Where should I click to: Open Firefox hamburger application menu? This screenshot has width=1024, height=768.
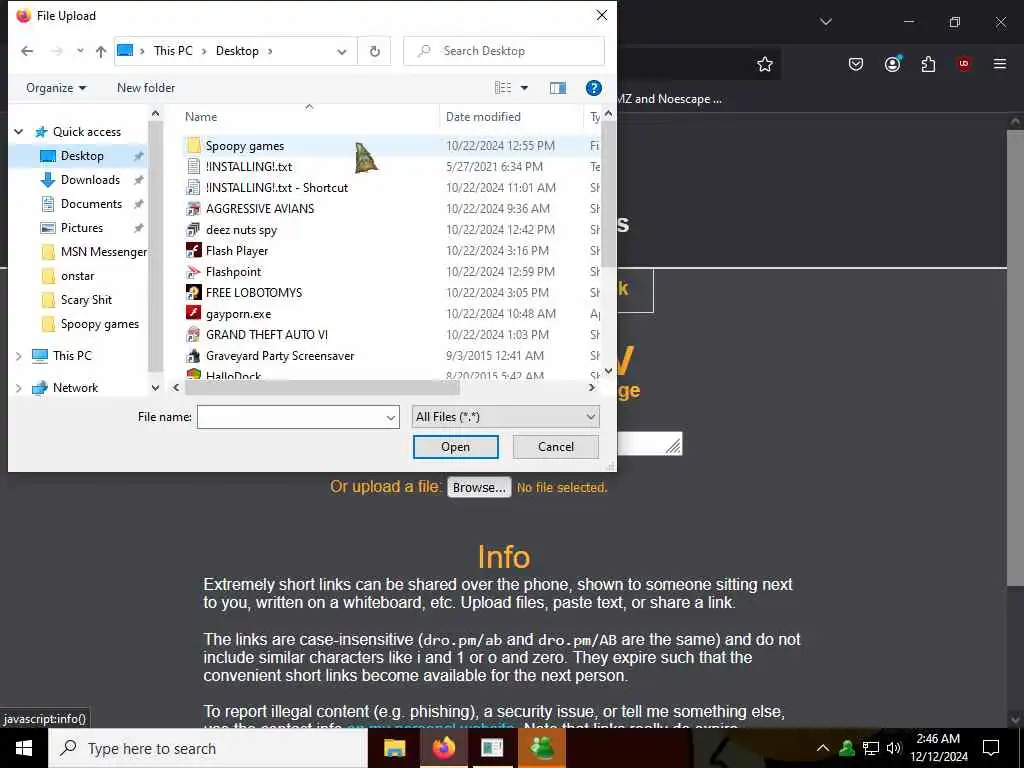coord(1000,64)
